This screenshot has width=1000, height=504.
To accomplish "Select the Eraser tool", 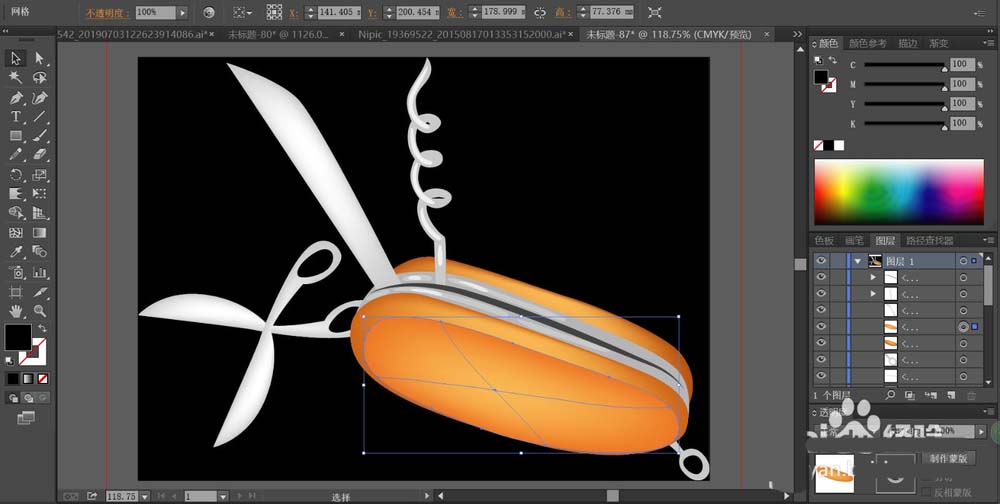I will point(40,155).
